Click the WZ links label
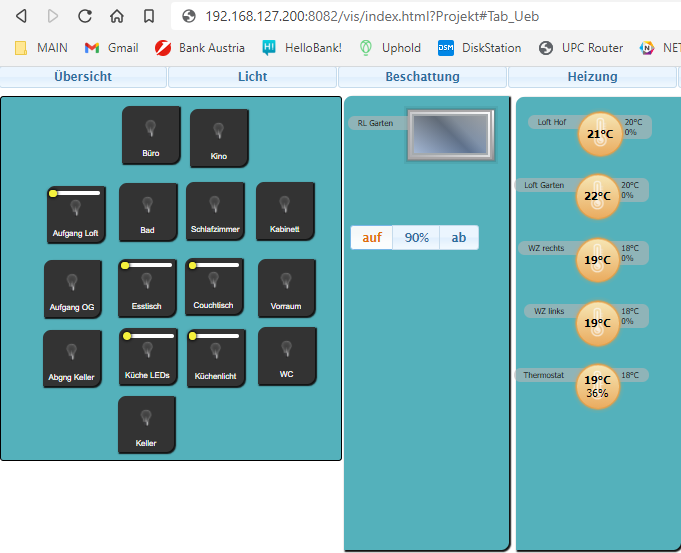The width and height of the screenshot is (681, 553). 549,311
